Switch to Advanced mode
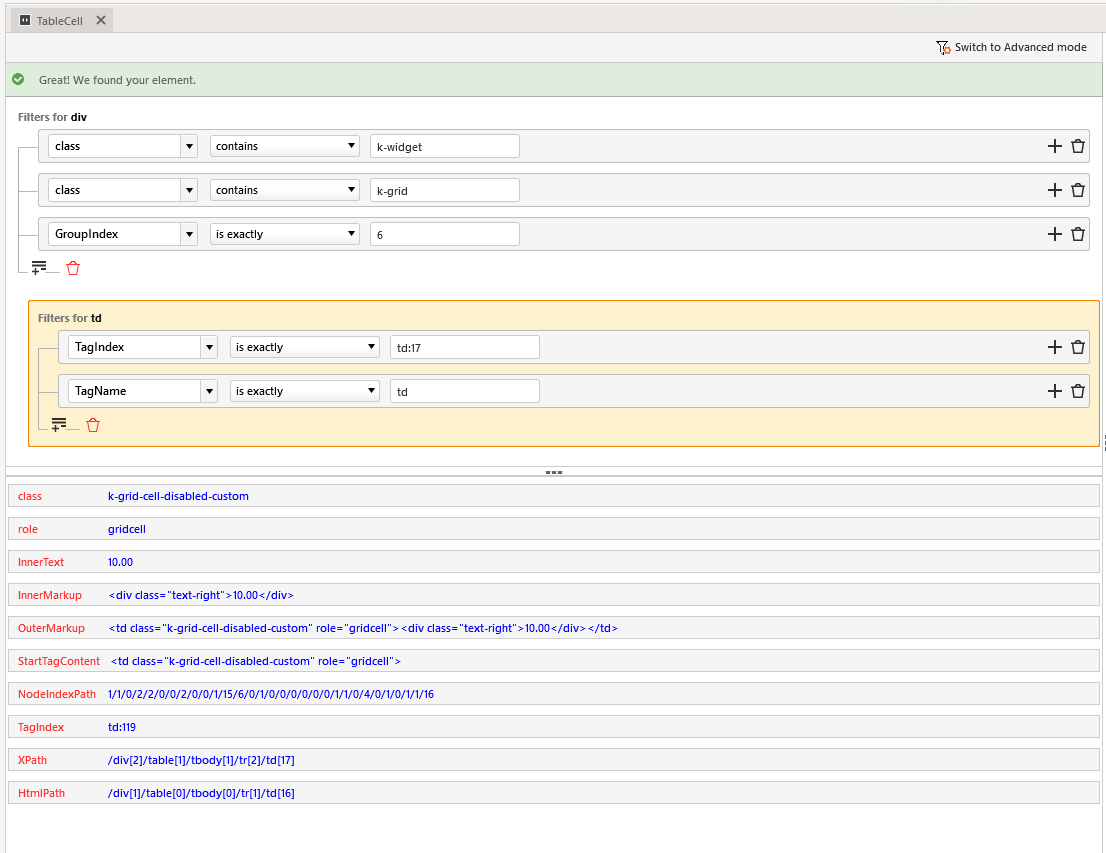Screen dimensions: 1106x853 [1011, 47]
